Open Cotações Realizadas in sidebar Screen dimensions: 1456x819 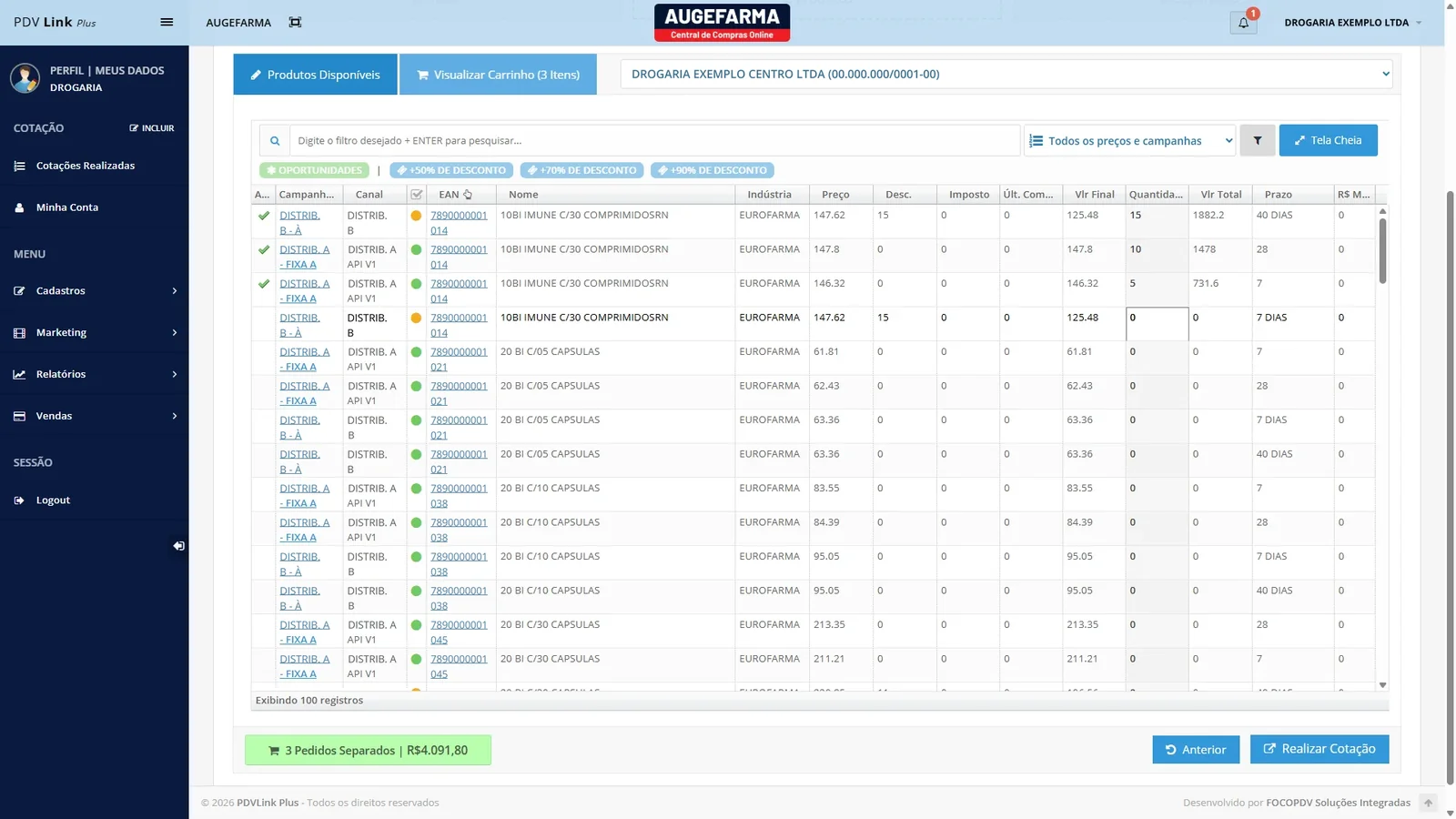click(95, 166)
